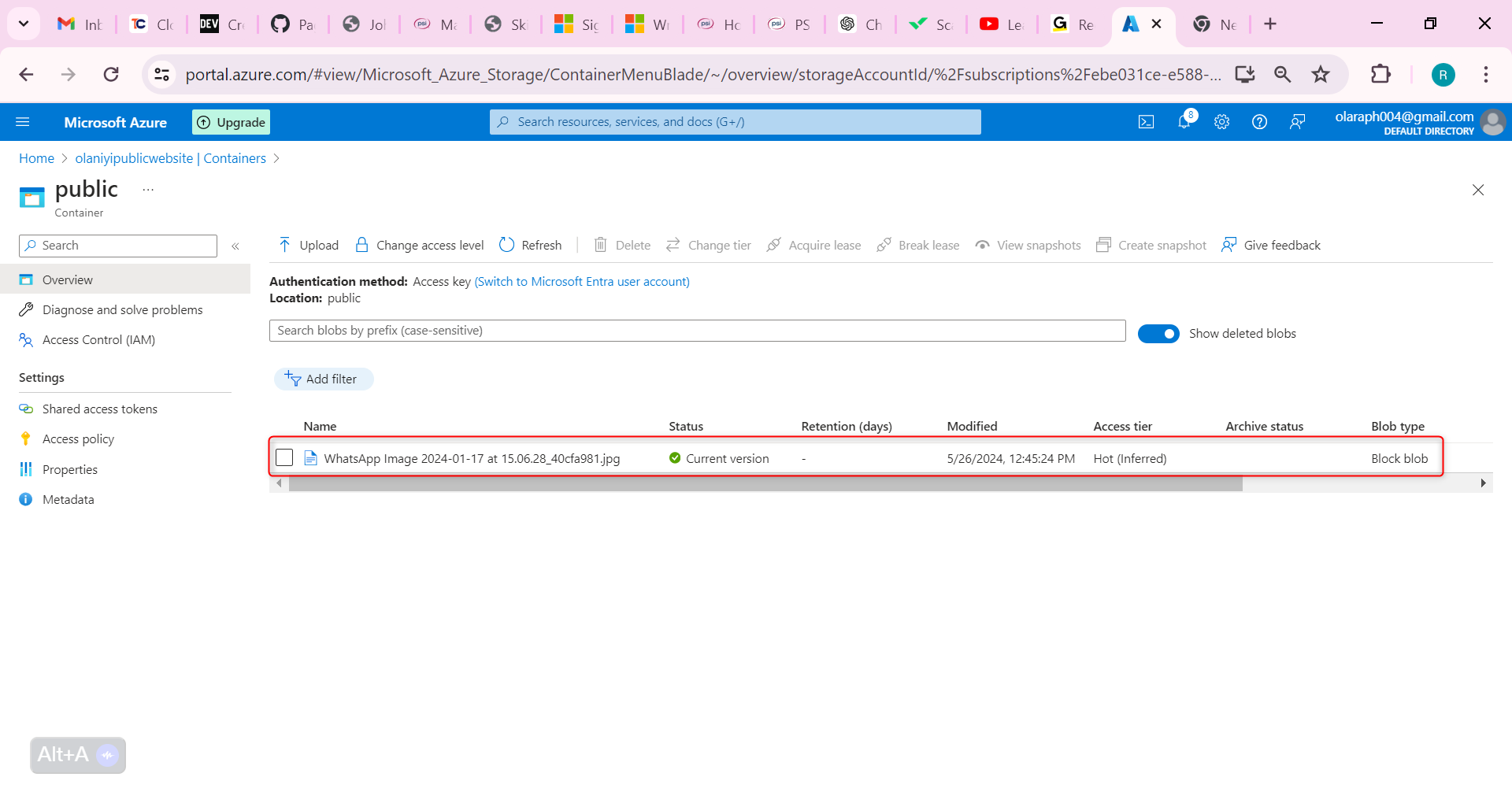Reload the browser page
The width and height of the screenshot is (1512, 803).
pos(111,74)
